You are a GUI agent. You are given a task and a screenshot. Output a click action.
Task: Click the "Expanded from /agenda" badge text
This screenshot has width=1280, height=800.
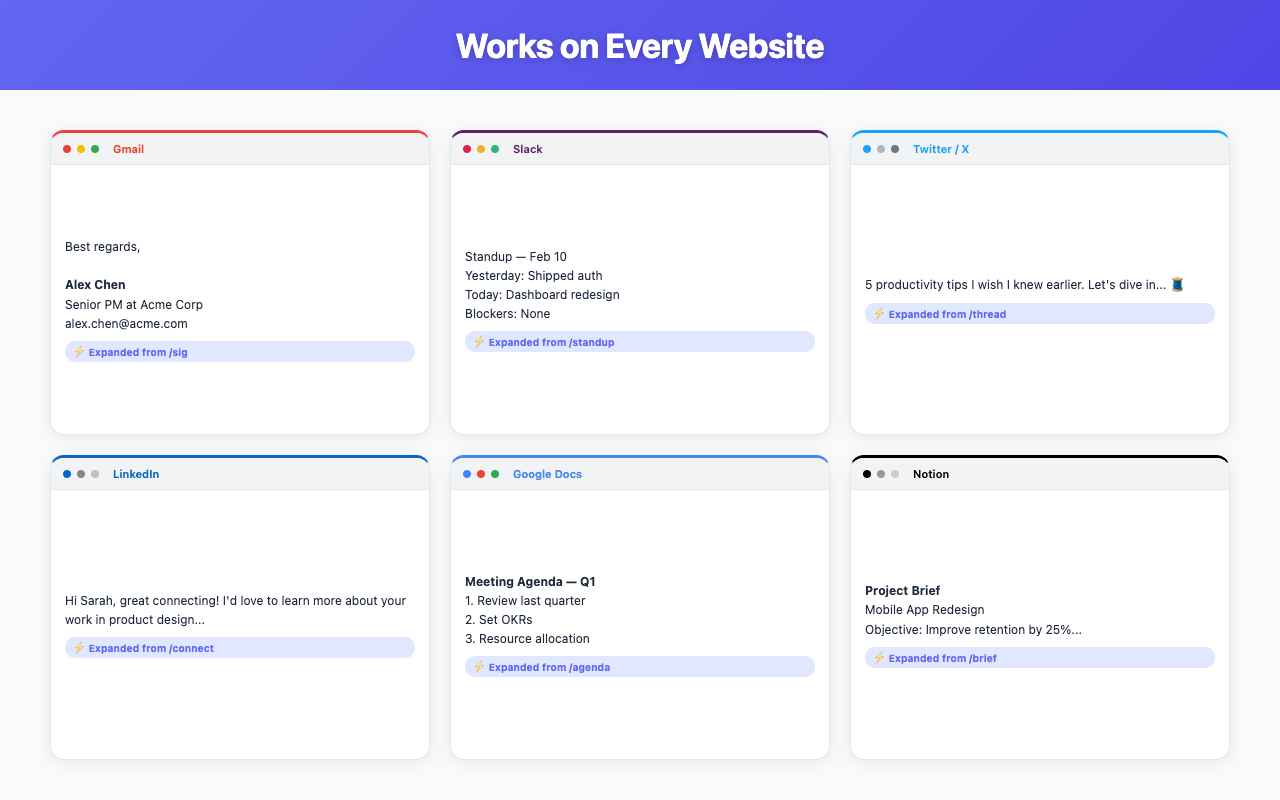coord(549,667)
